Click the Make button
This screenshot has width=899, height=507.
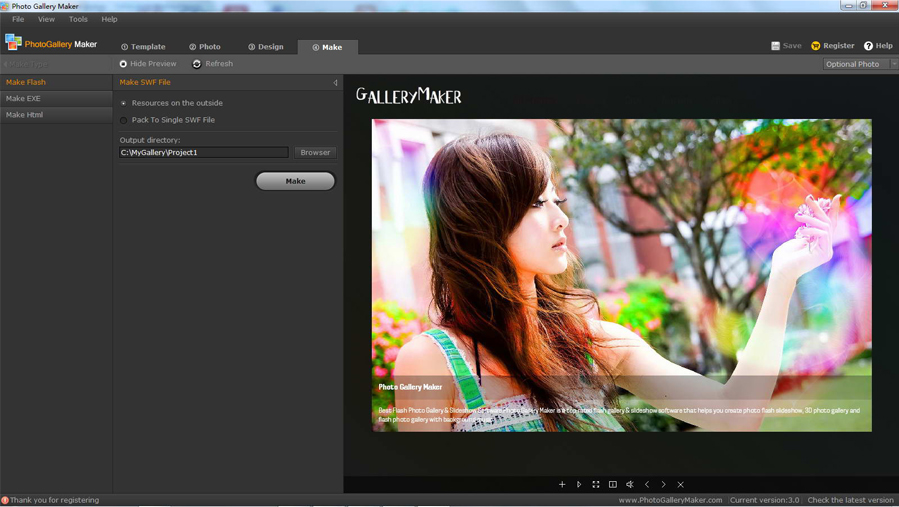295,181
